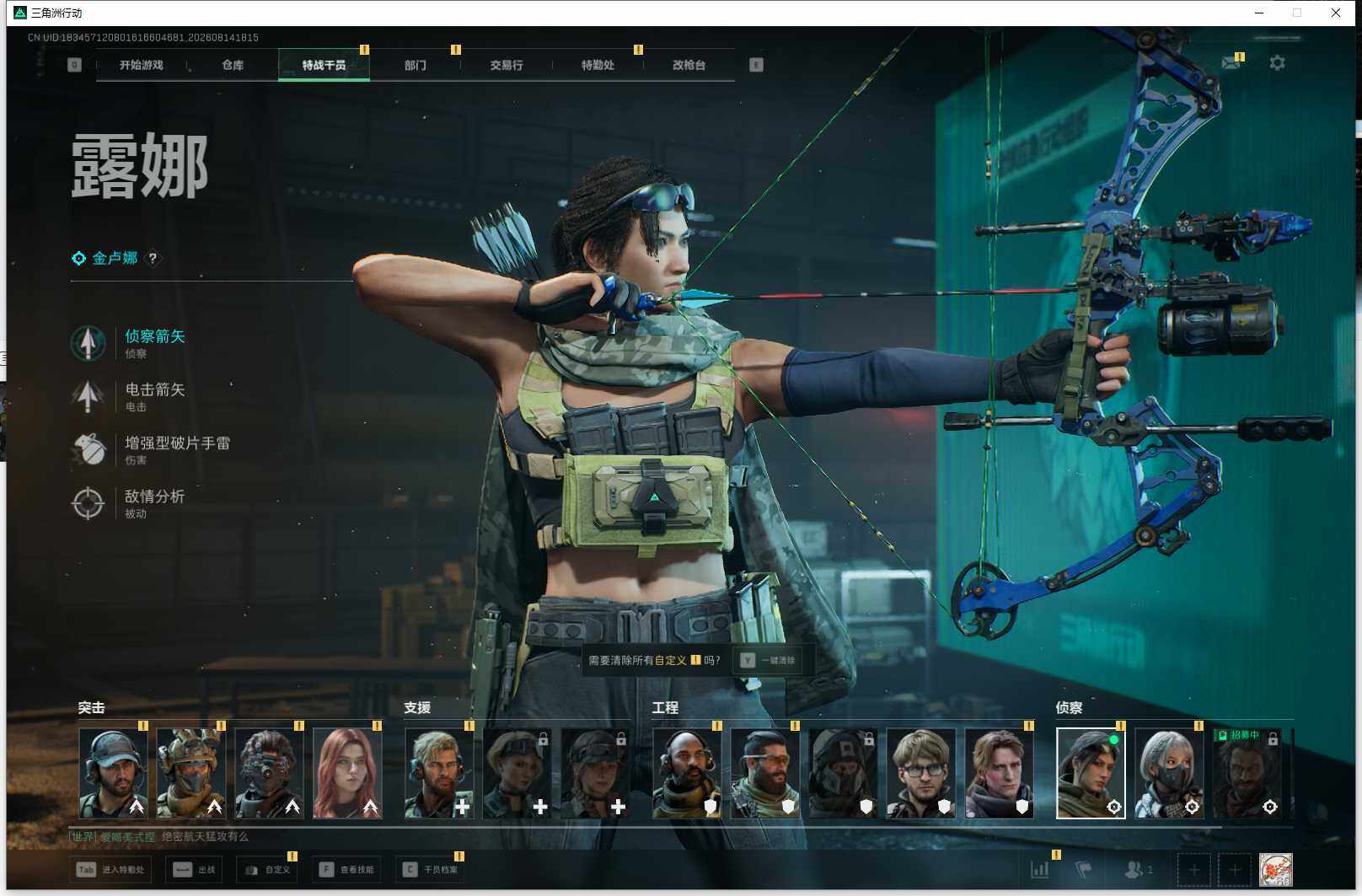Select the 敌情分析 passive skill icon
The height and width of the screenshot is (896, 1362).
pos(88,503)
